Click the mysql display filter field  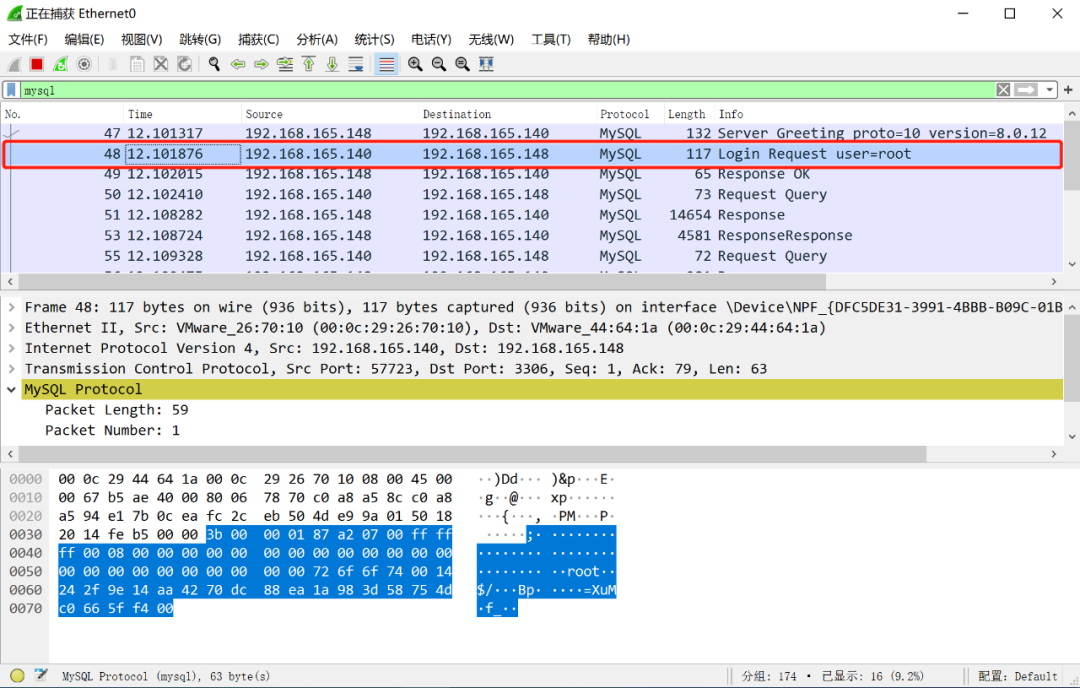tap(508, 90)
